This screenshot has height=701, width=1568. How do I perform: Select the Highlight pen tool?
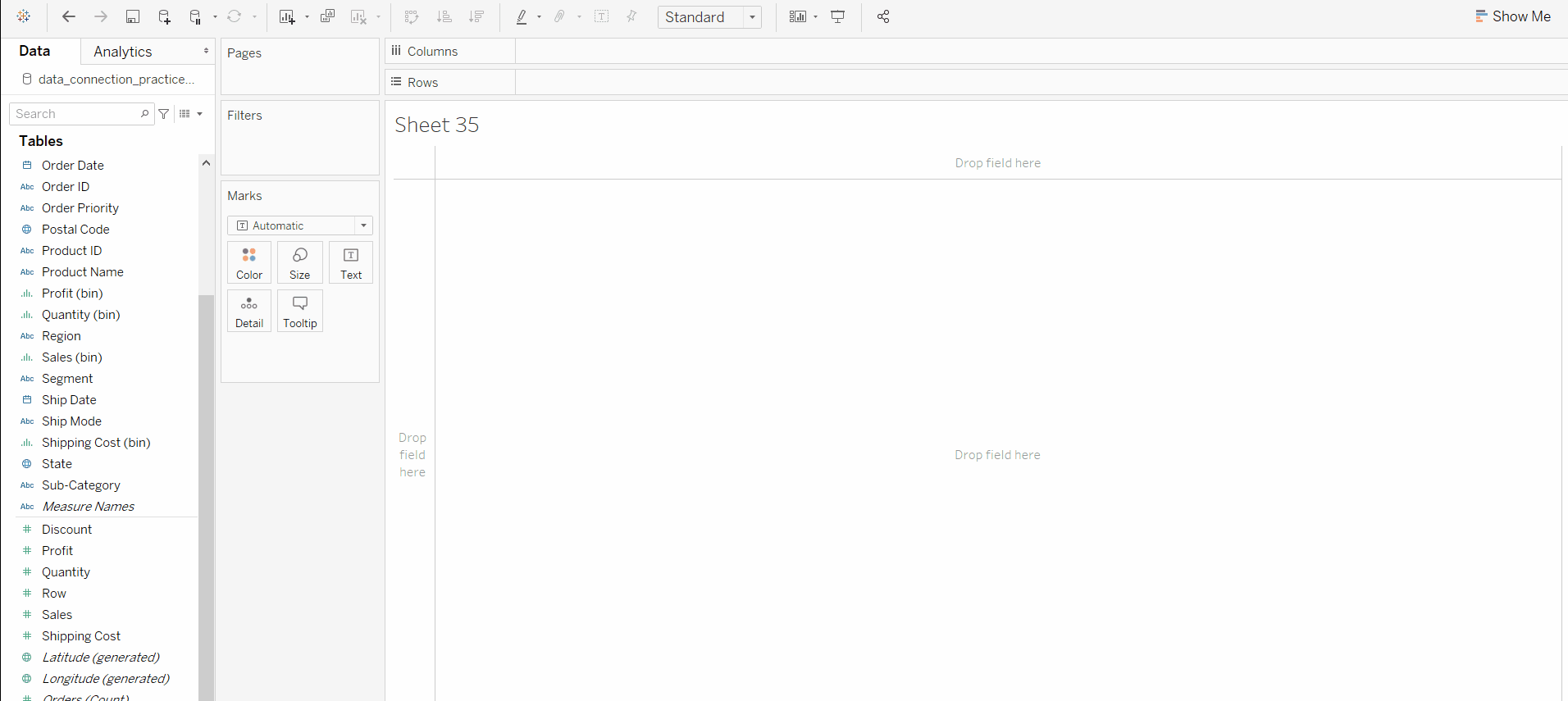(x=522, y=16)
